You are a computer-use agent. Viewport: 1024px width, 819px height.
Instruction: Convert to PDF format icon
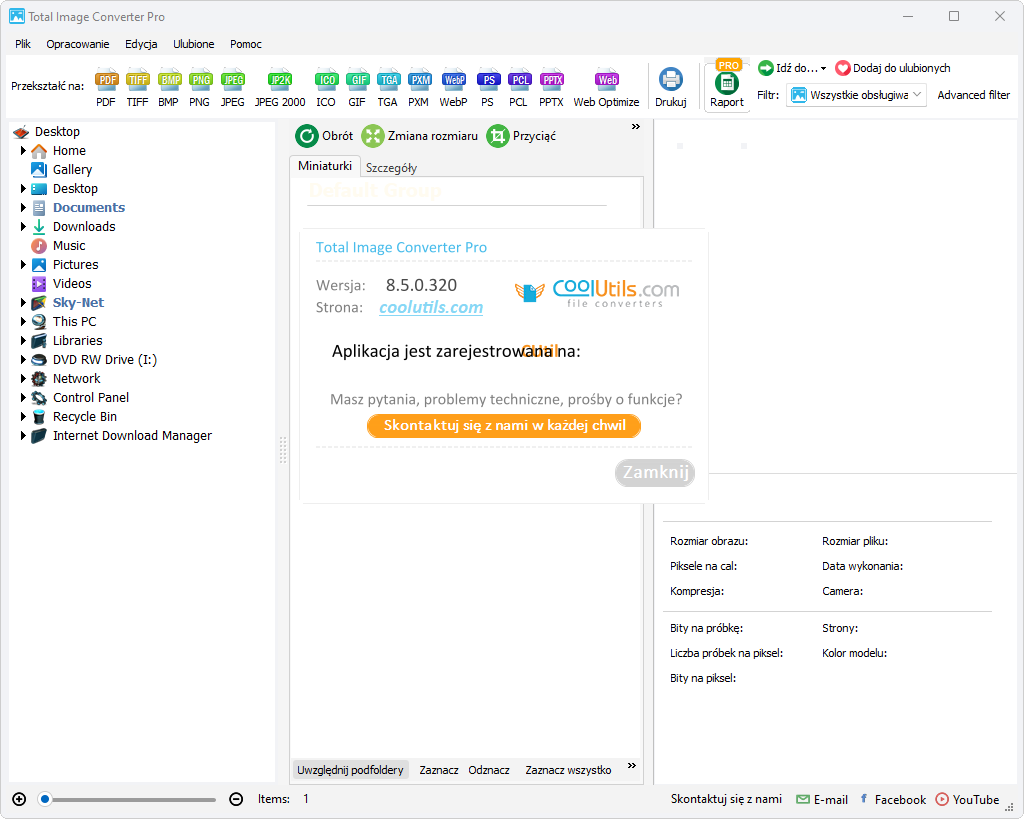point(106,87)
